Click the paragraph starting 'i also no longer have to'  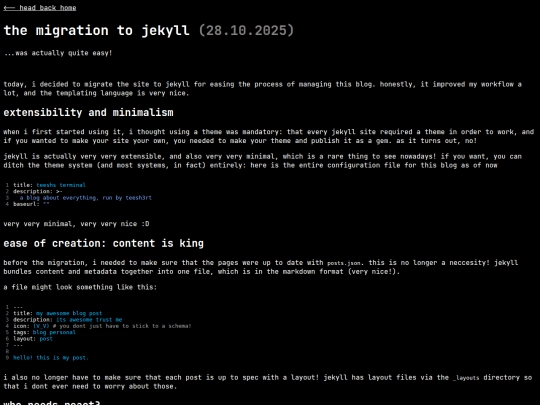(x=268, y=382)
